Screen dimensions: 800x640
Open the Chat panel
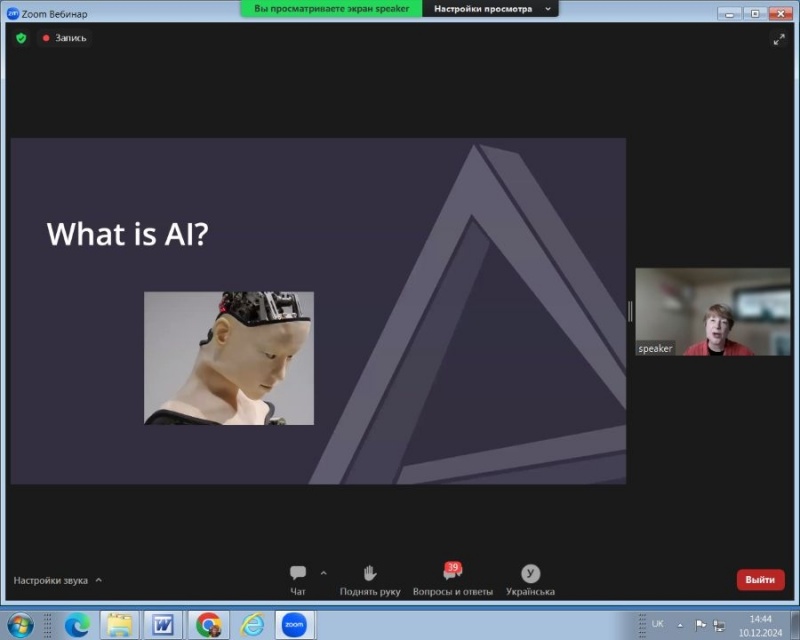298,574
